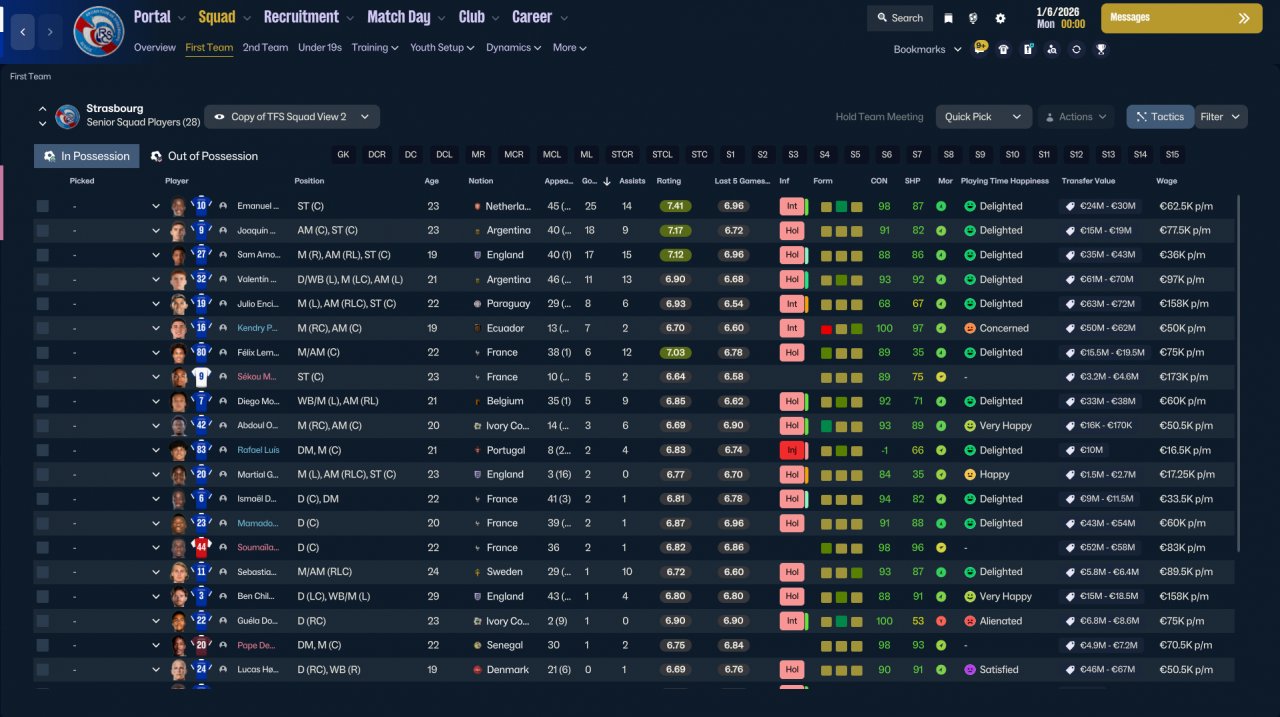The image size is (1280, 717).
Task: Click the STCR position pill
Action: click(622, 155)
